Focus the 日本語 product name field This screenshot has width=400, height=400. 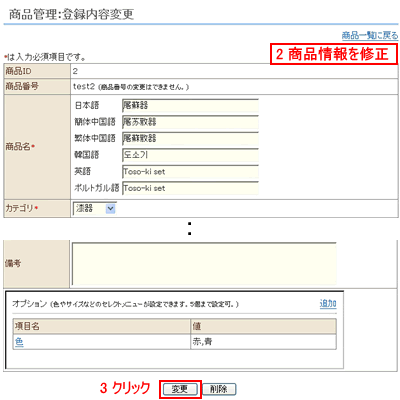coord(190,106)
